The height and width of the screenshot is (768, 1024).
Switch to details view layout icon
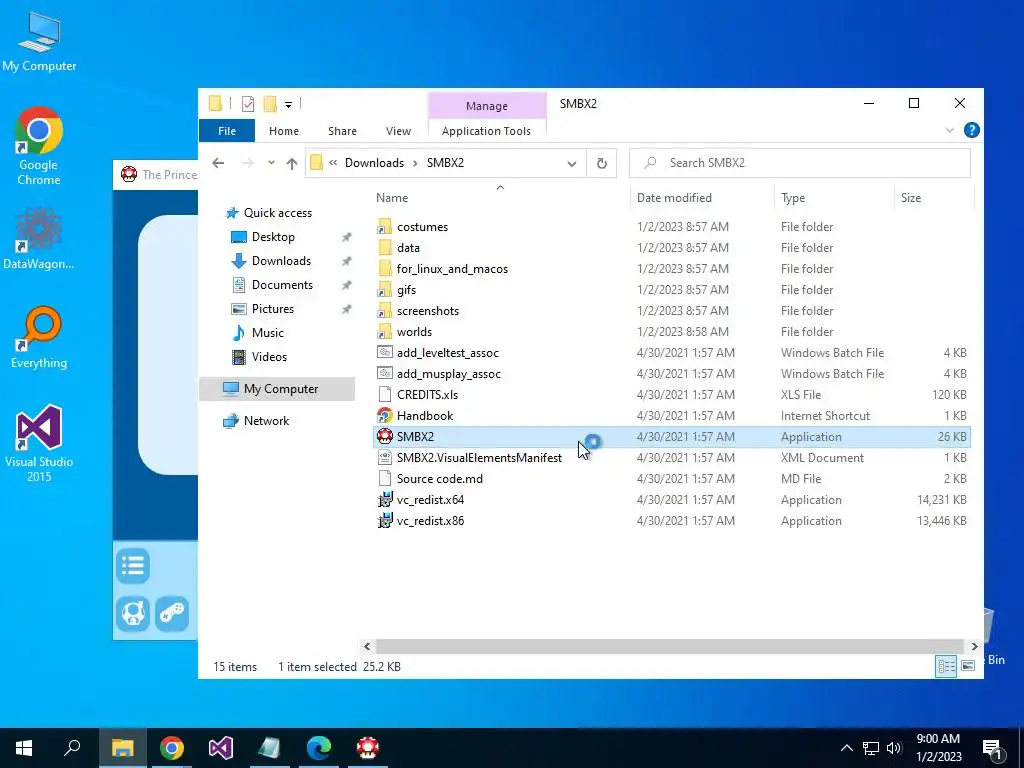pyautogui.click(x=946, y=666)
